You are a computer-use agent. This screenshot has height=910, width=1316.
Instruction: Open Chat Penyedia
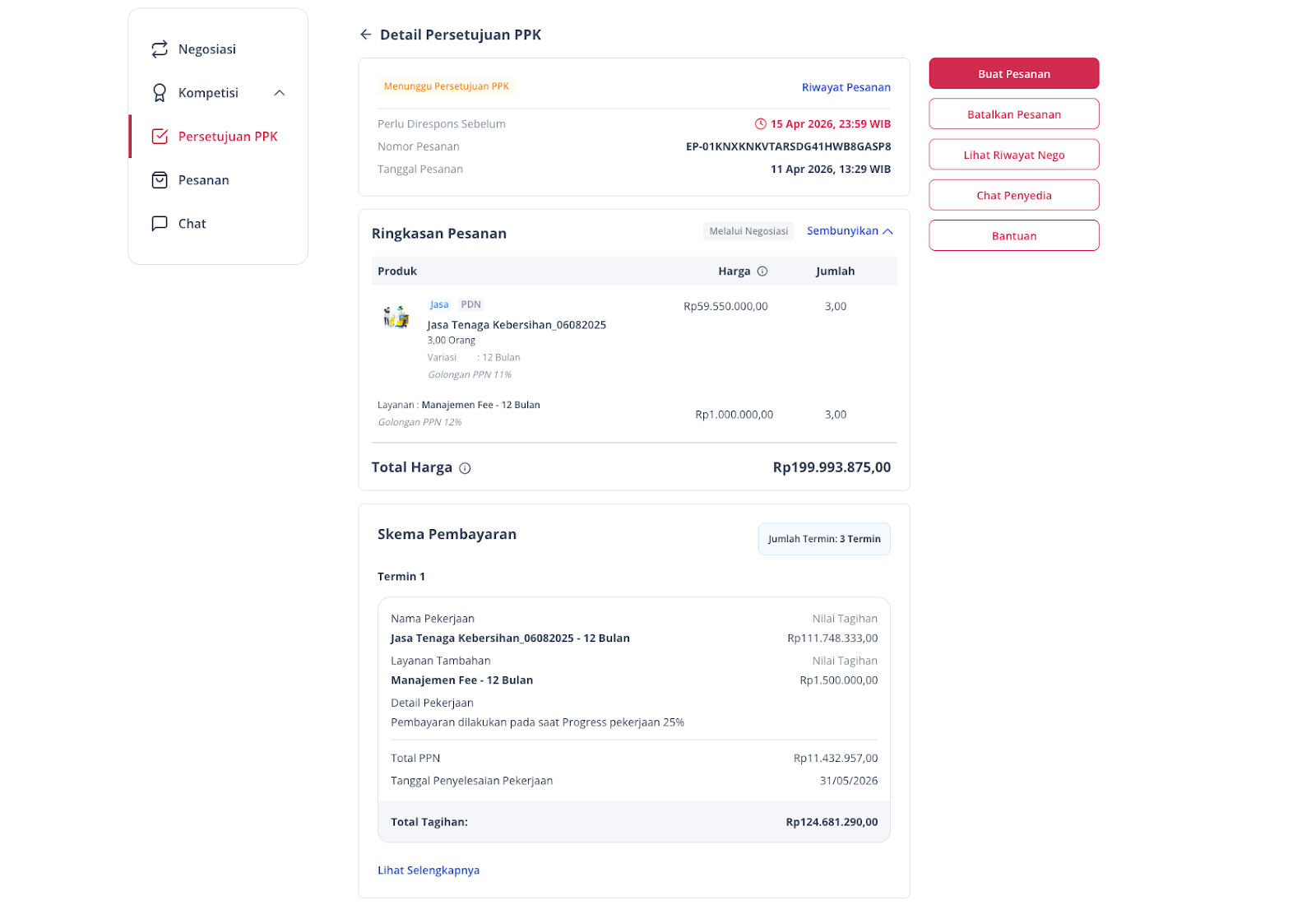[x=1014, y=195]
